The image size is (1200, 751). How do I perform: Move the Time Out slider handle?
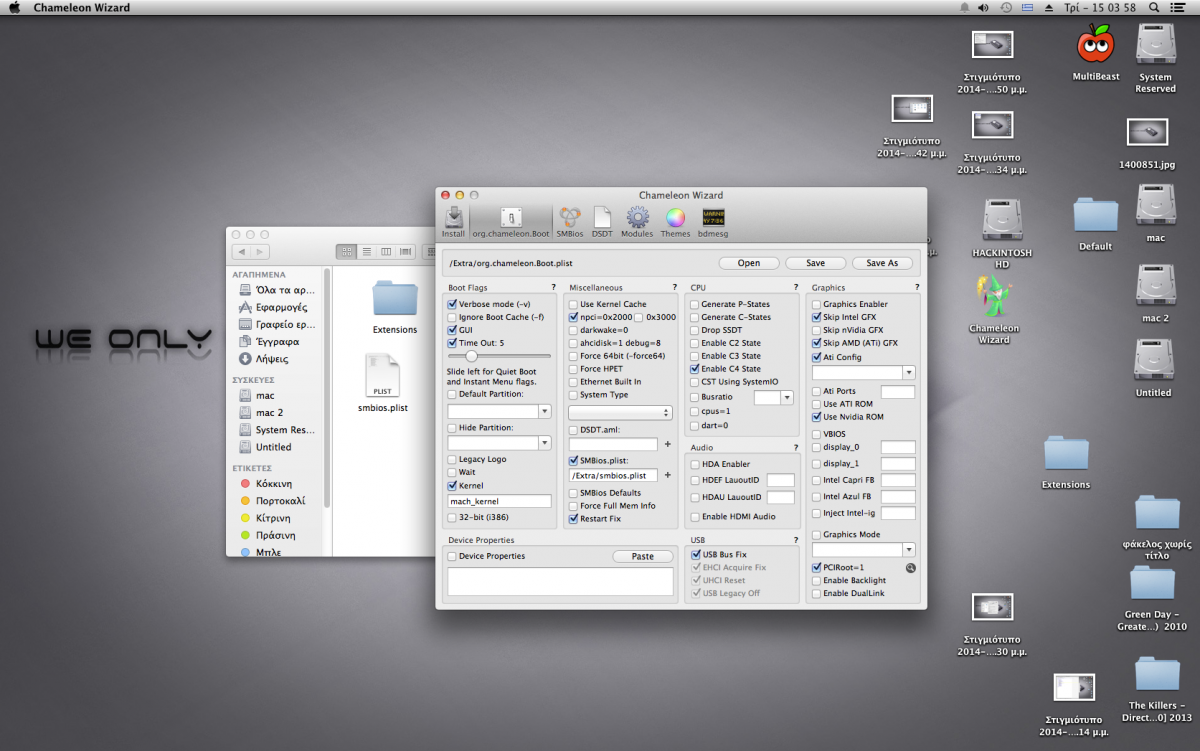[469, 356]
